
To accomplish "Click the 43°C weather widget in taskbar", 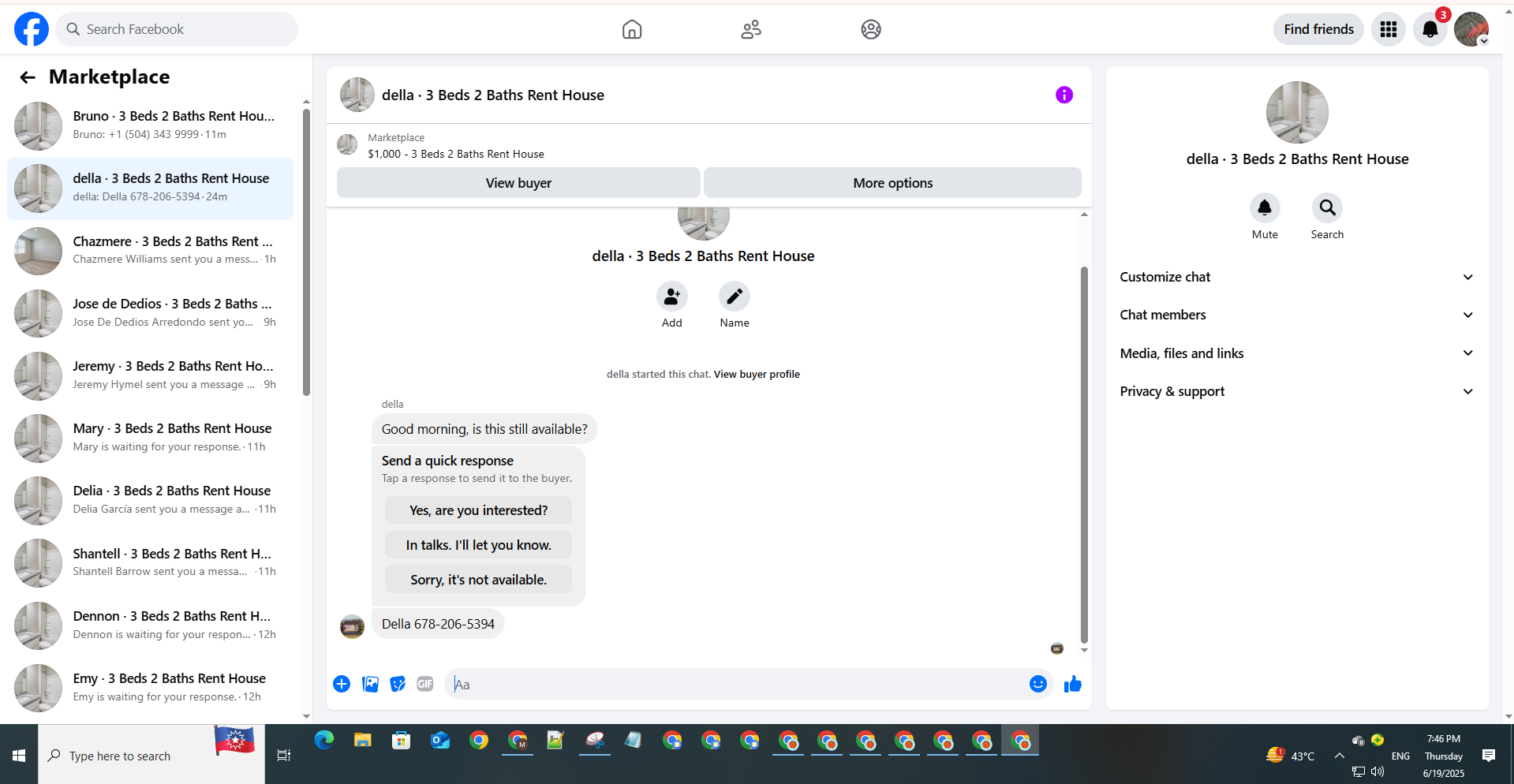I will coord(1291,756).
